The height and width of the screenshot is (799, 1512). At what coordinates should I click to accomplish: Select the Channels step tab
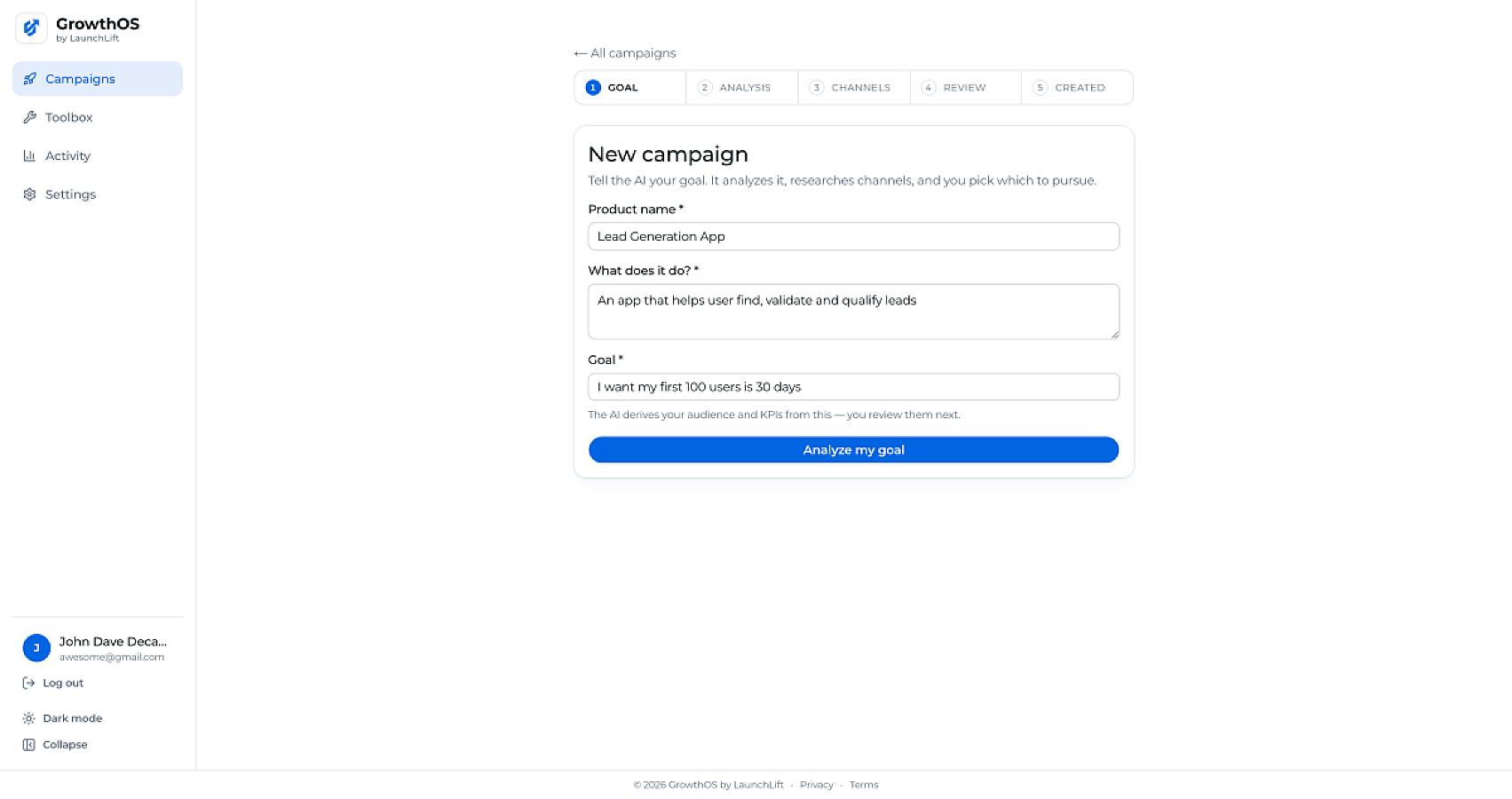tap(853, 87)
